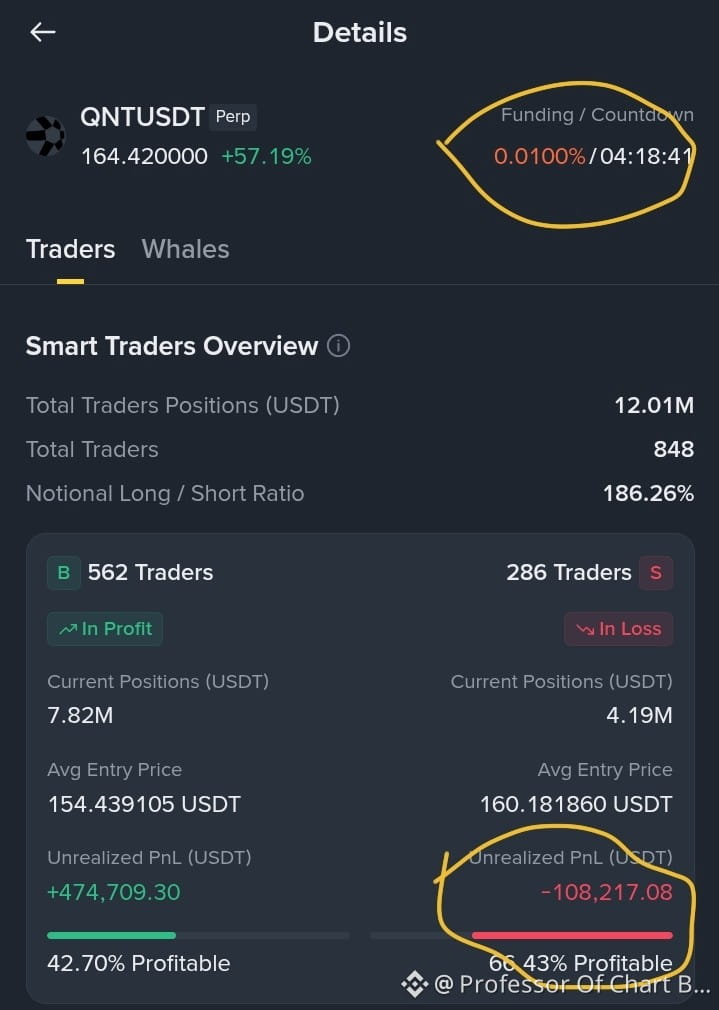Select the Traders tab
719x1010 pixels.
[x=70, y=249]
